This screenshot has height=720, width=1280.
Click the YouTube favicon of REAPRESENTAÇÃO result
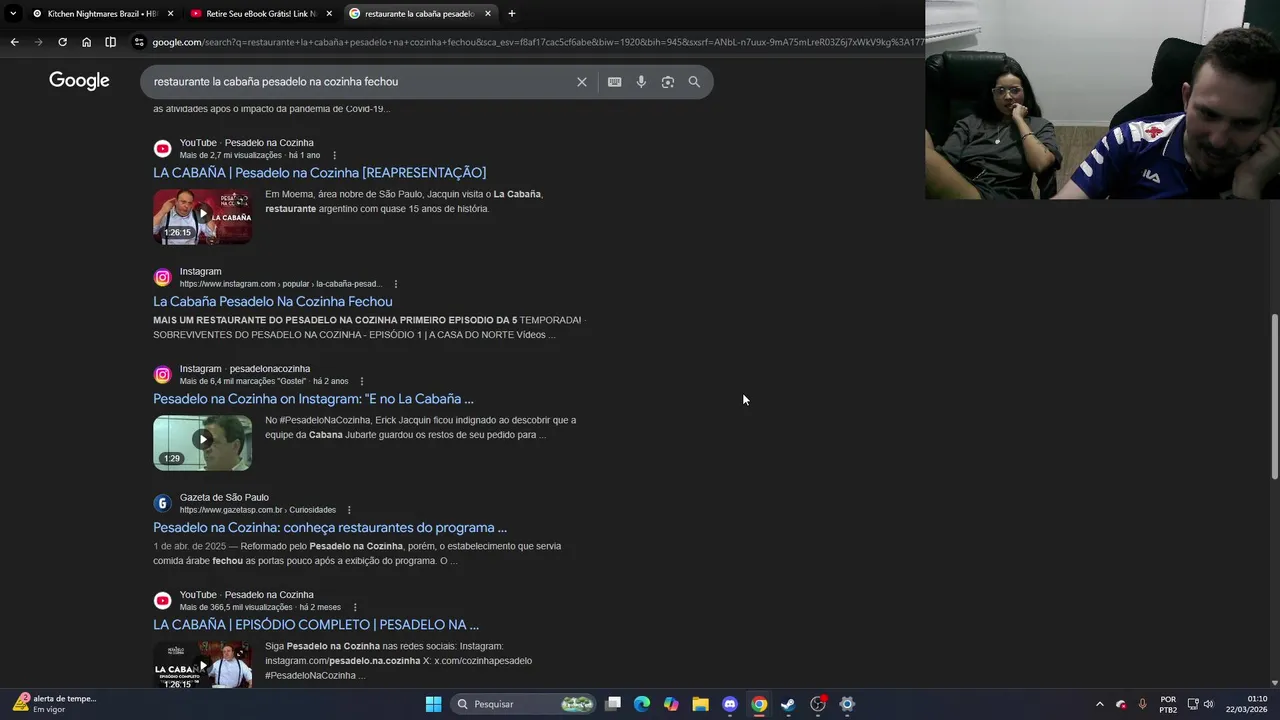point(162,149)
